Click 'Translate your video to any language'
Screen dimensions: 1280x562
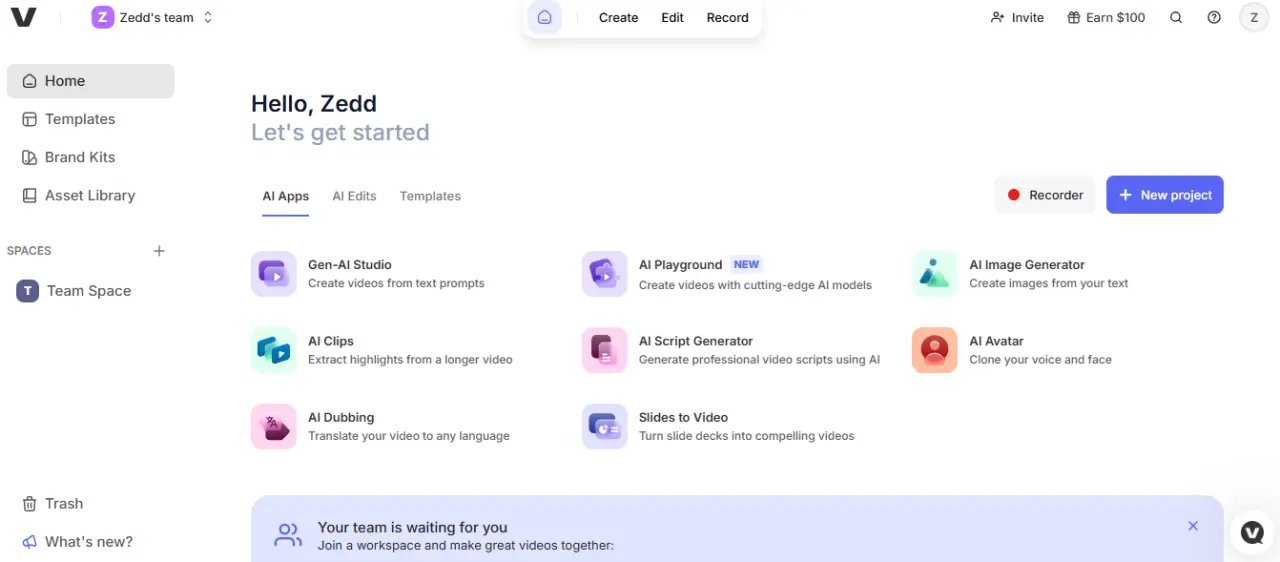coord(409,436)
